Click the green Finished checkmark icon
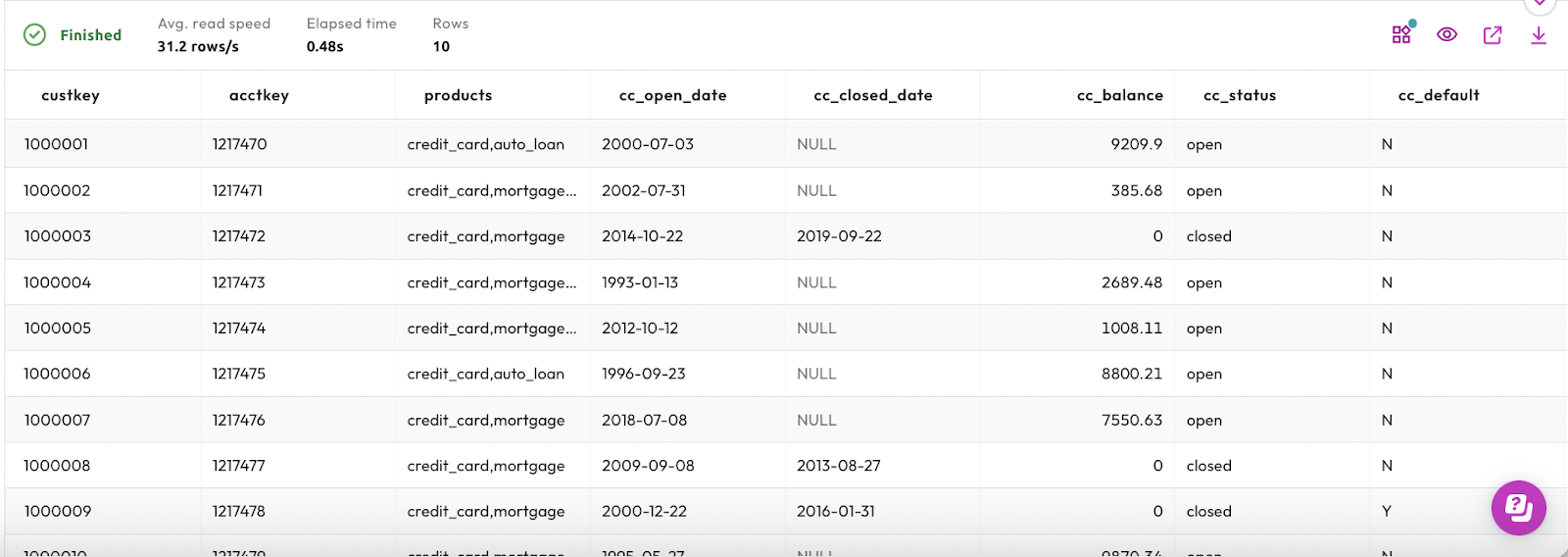This screenshot has width=1568, height=557. pos(34,35)
